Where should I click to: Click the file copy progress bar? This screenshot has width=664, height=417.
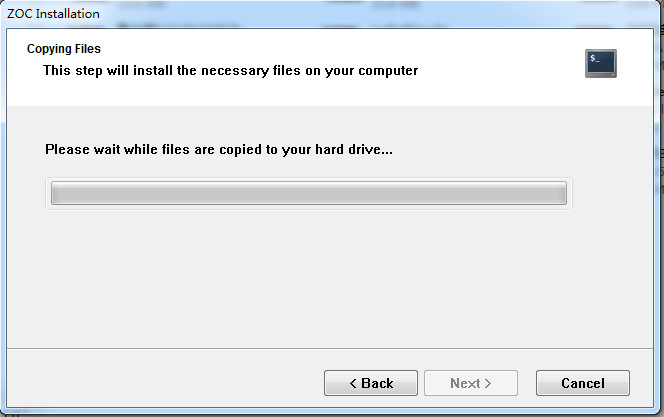pyautogui.click(x=309, y=193)
